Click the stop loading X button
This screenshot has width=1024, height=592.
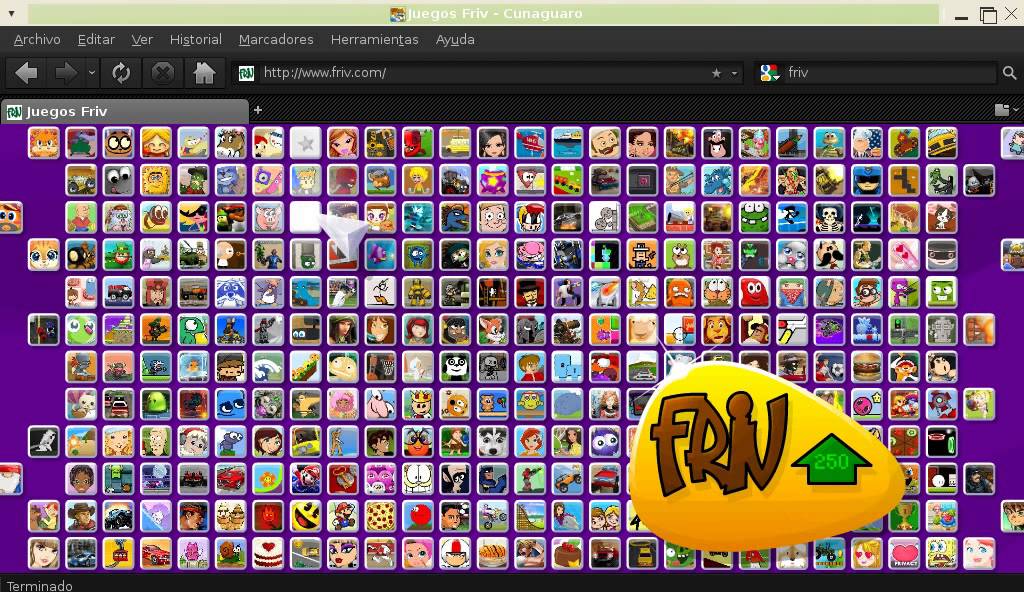tap(163, 73)
